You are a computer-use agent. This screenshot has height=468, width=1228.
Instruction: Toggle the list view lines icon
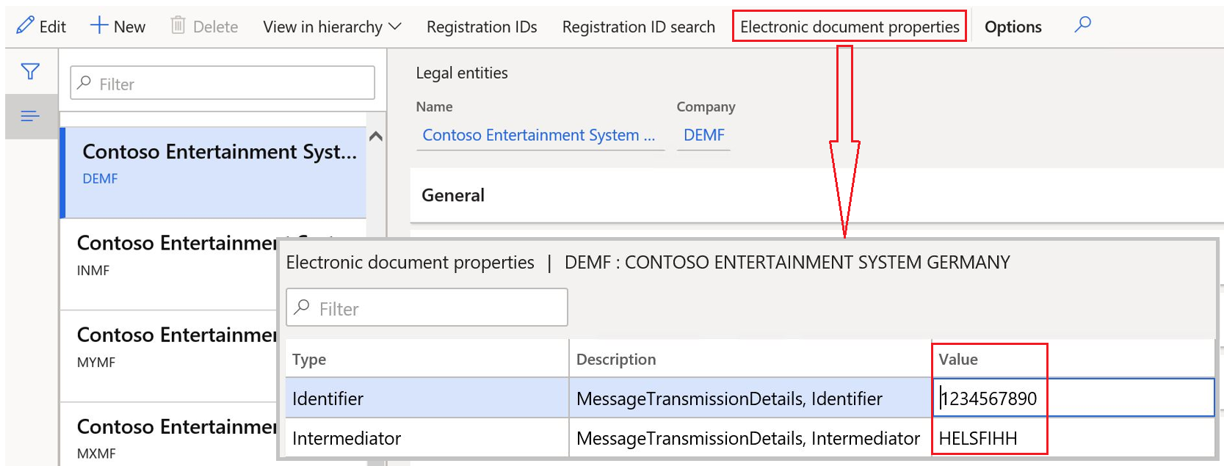[x=30, y=117]
